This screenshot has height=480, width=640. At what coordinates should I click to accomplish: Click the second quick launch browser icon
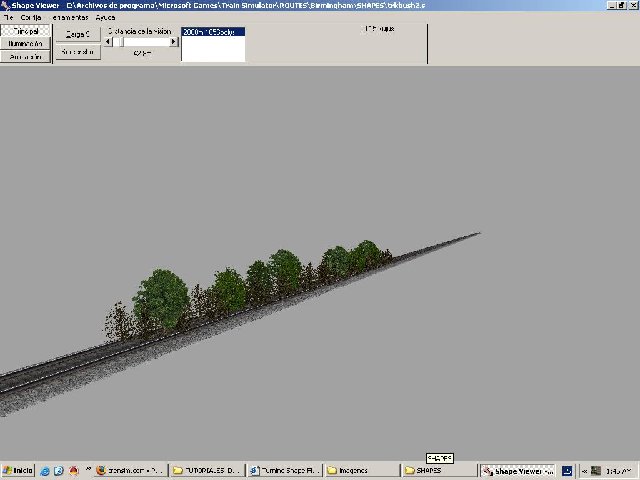(x=59, y=470)
